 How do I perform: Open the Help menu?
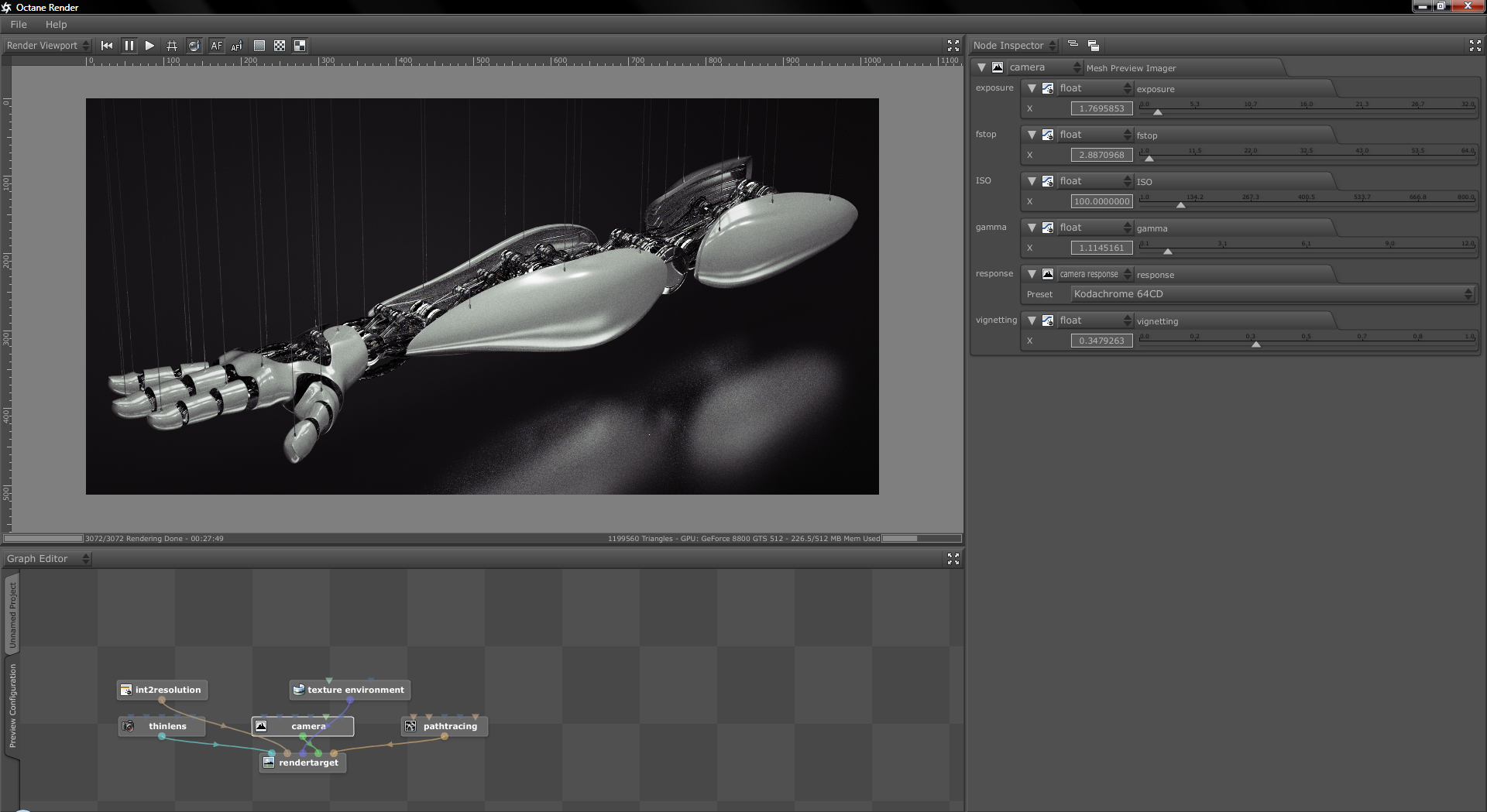[56, 25]
